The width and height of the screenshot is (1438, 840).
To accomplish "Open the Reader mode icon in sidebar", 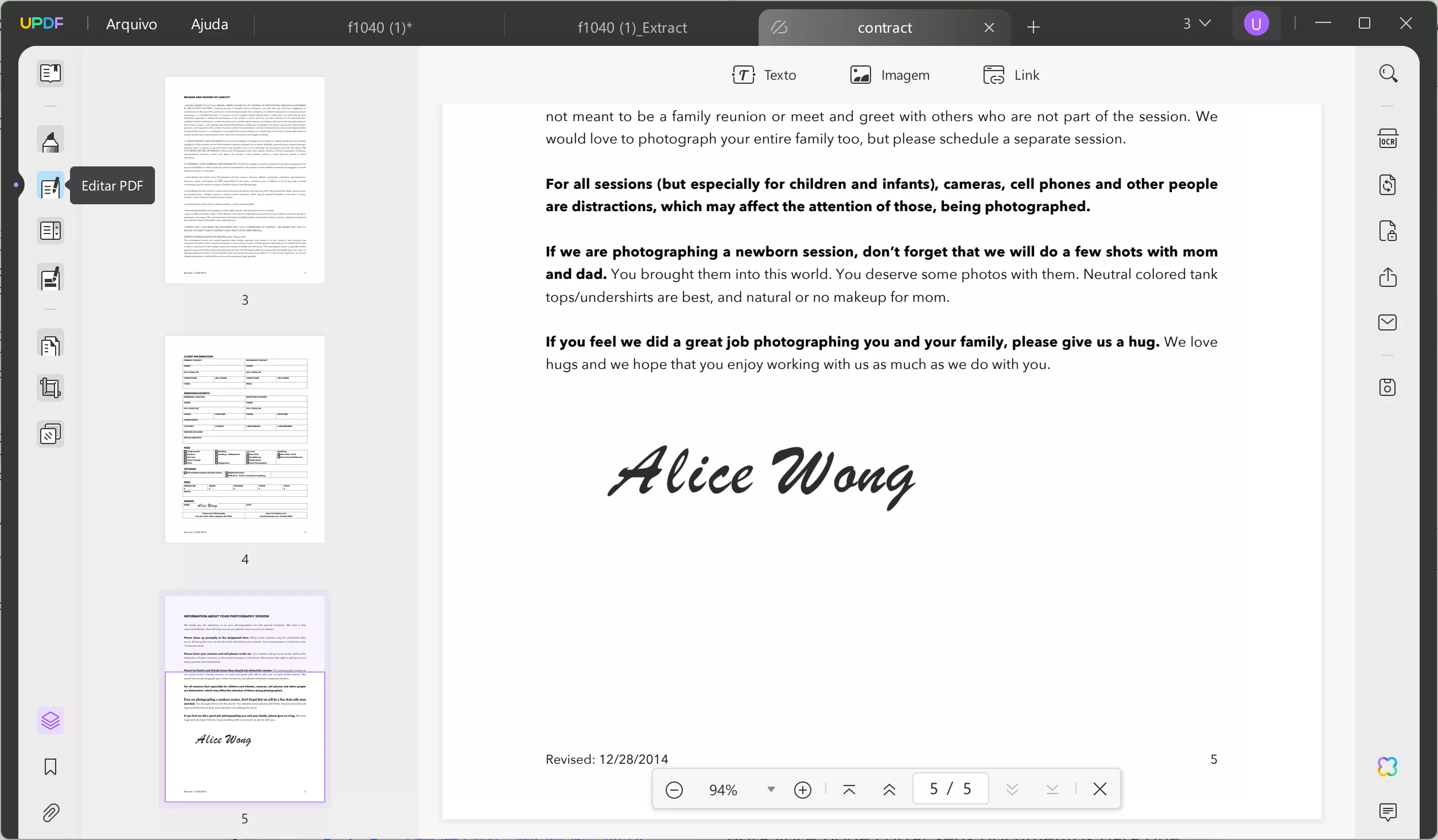I will 50,73.
